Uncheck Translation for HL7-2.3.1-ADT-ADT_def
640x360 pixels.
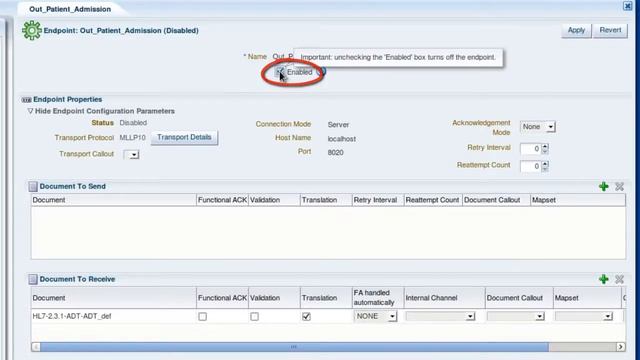click(306, 316)
